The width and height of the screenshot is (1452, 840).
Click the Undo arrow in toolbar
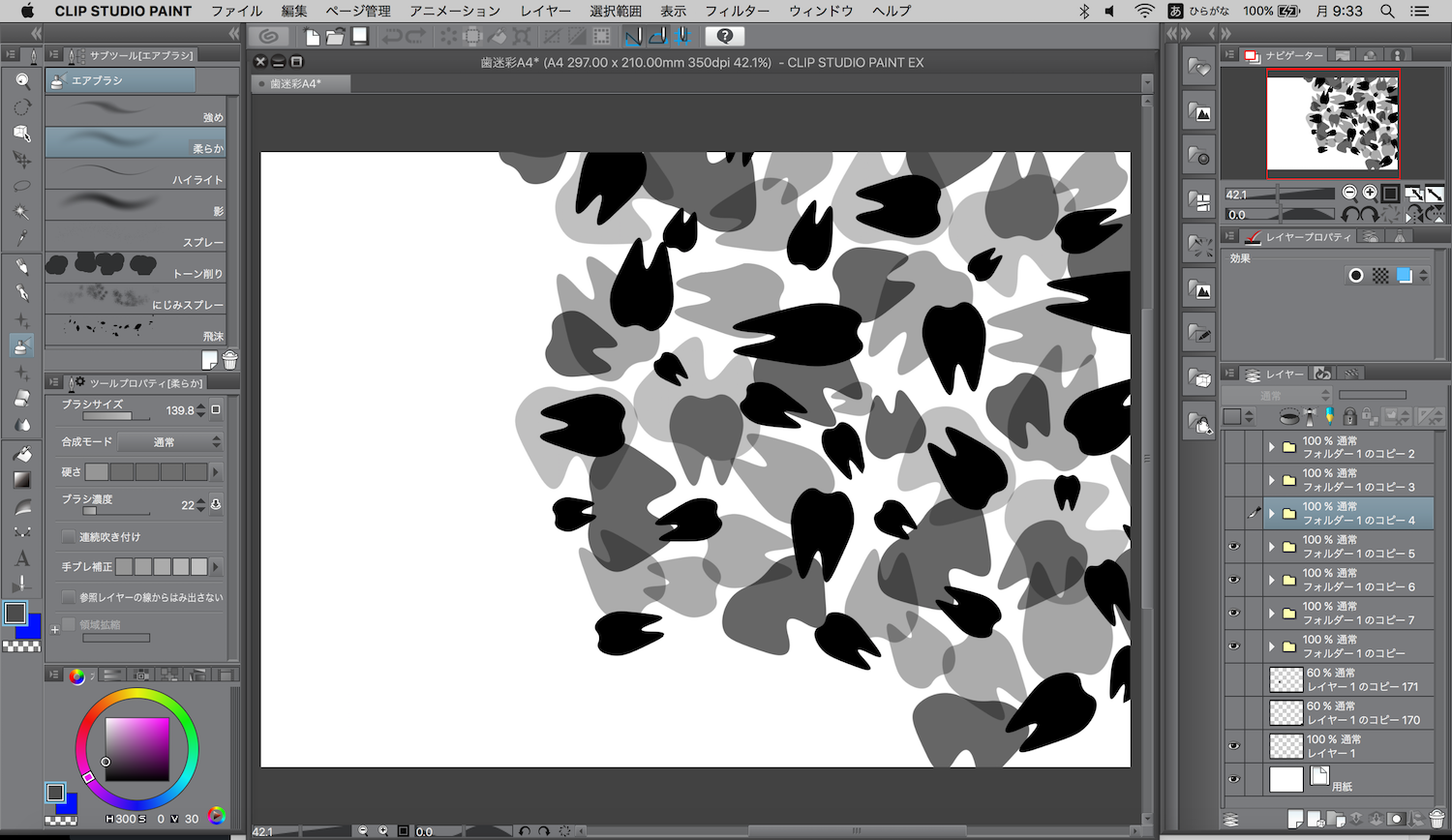[x=391, y=37]
